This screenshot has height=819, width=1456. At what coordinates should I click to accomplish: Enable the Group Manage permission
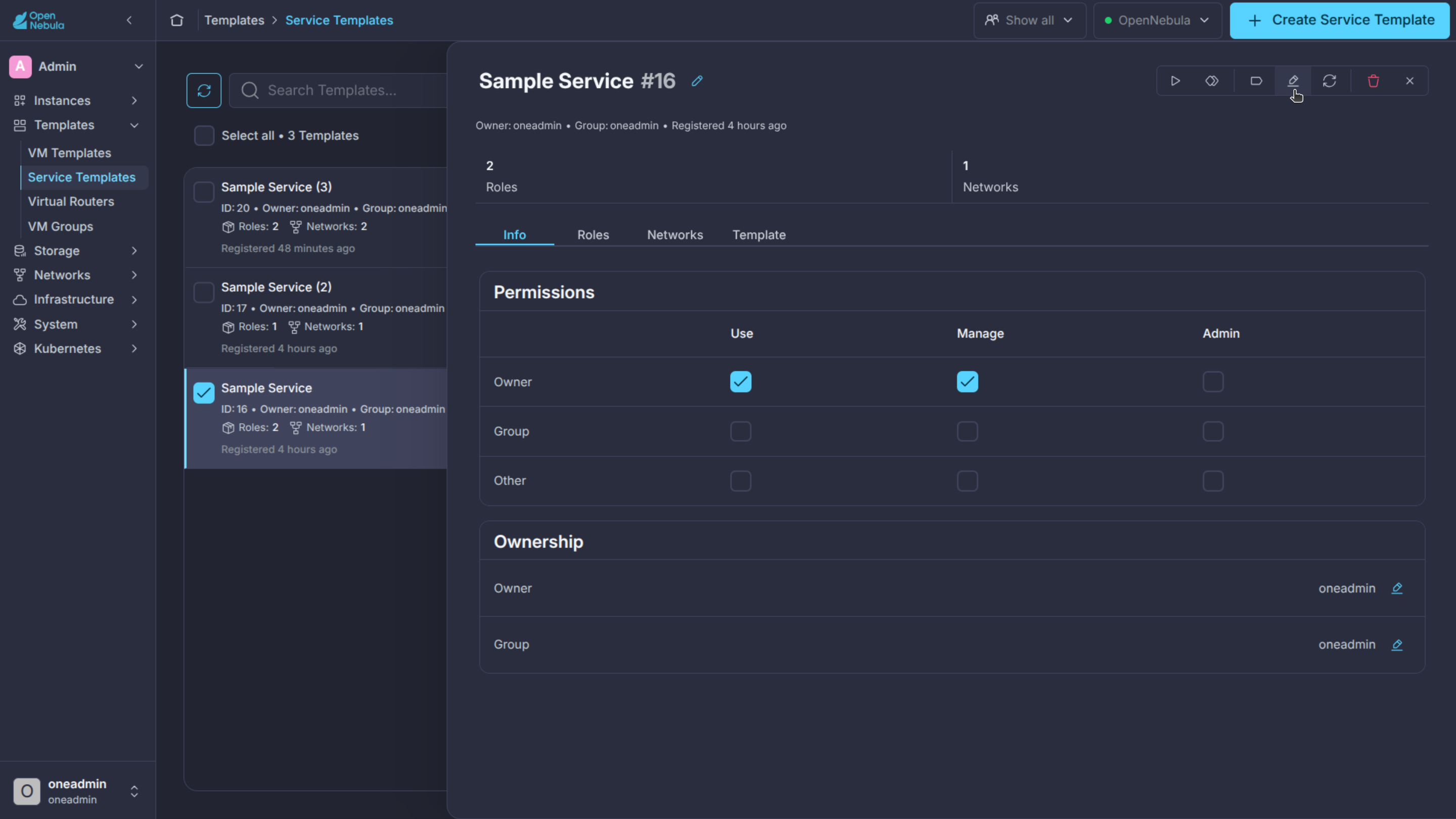tap(968, 432)
